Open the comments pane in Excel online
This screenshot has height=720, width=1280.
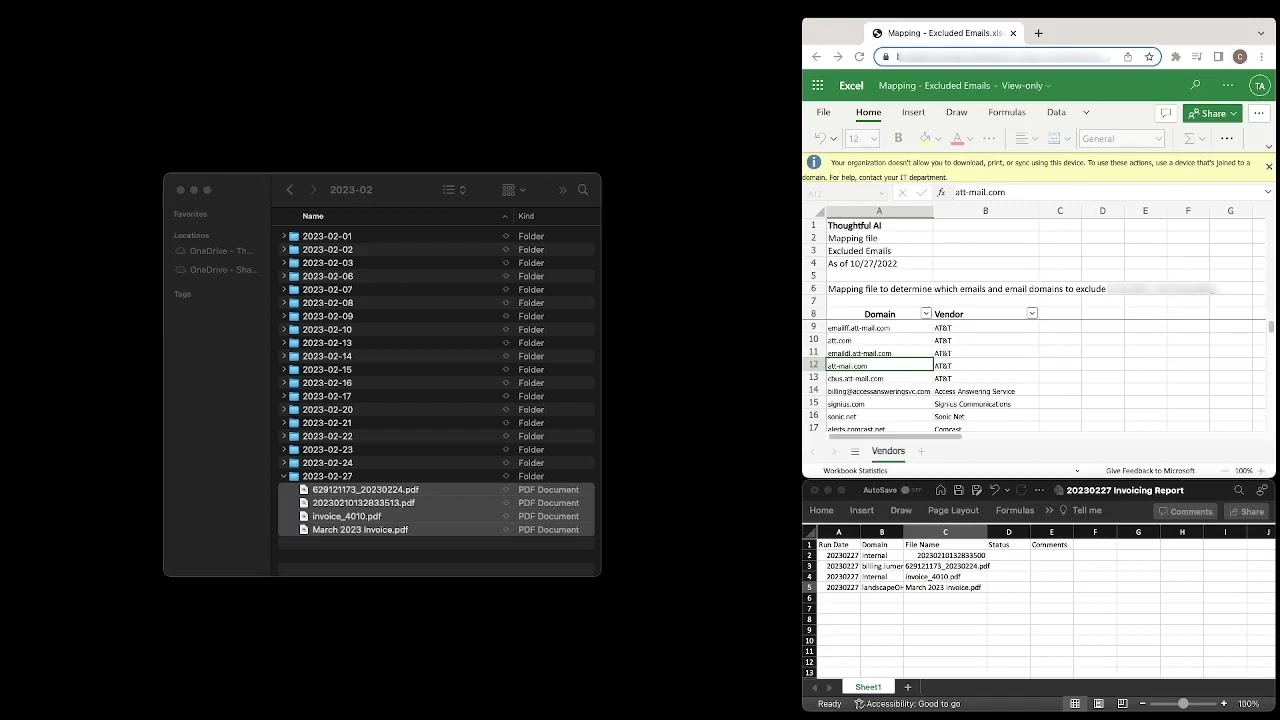1165,113
